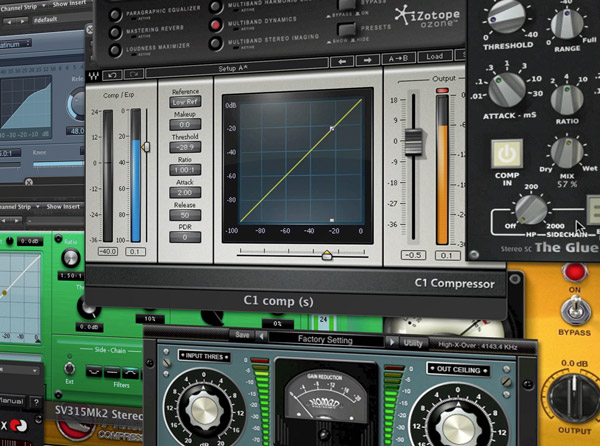
Task: Click previous preset arrow beside Factory Setting
Action: [x=262, y=337]
